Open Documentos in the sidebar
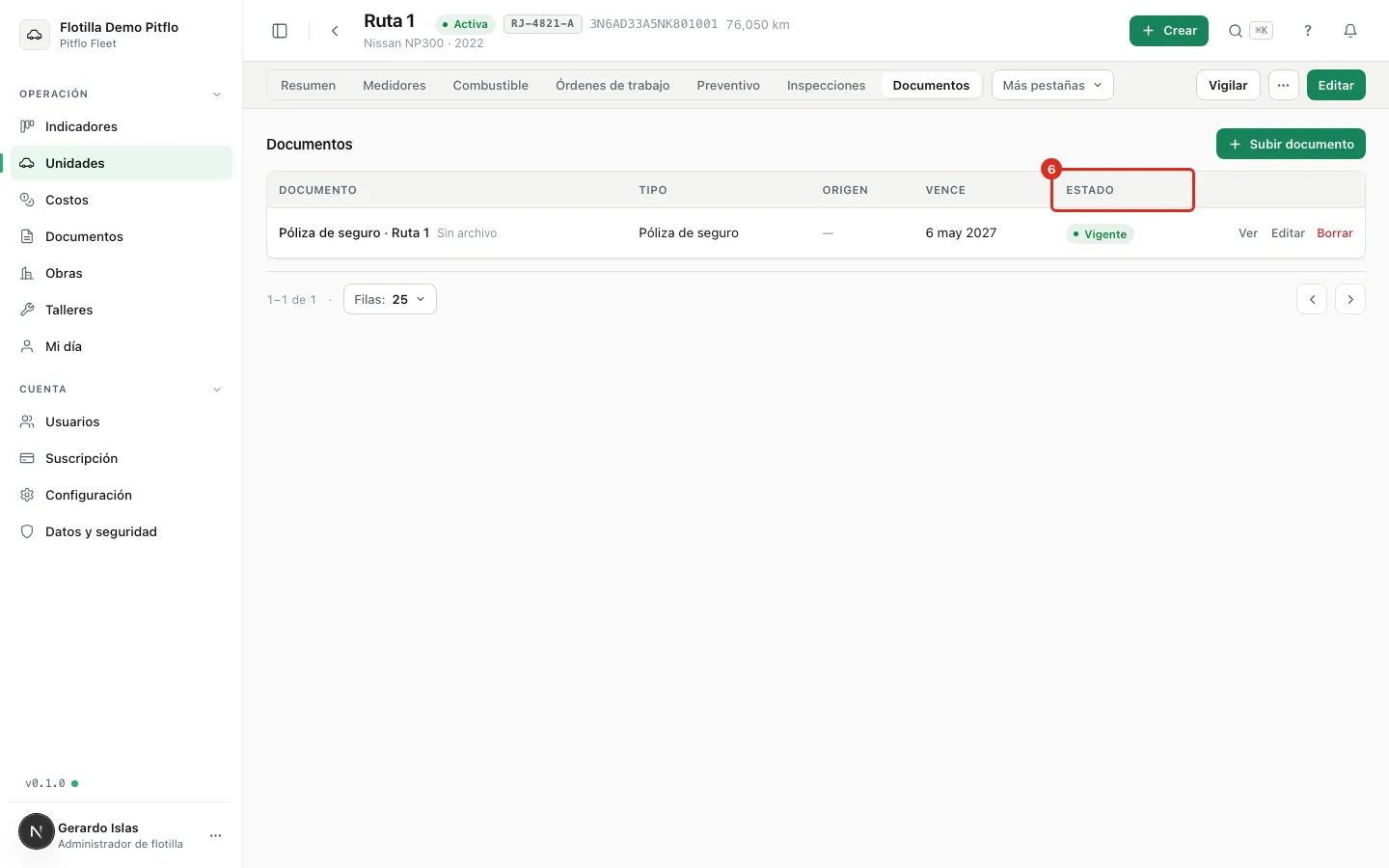1389x868 pixels. [x=122, y=236]
